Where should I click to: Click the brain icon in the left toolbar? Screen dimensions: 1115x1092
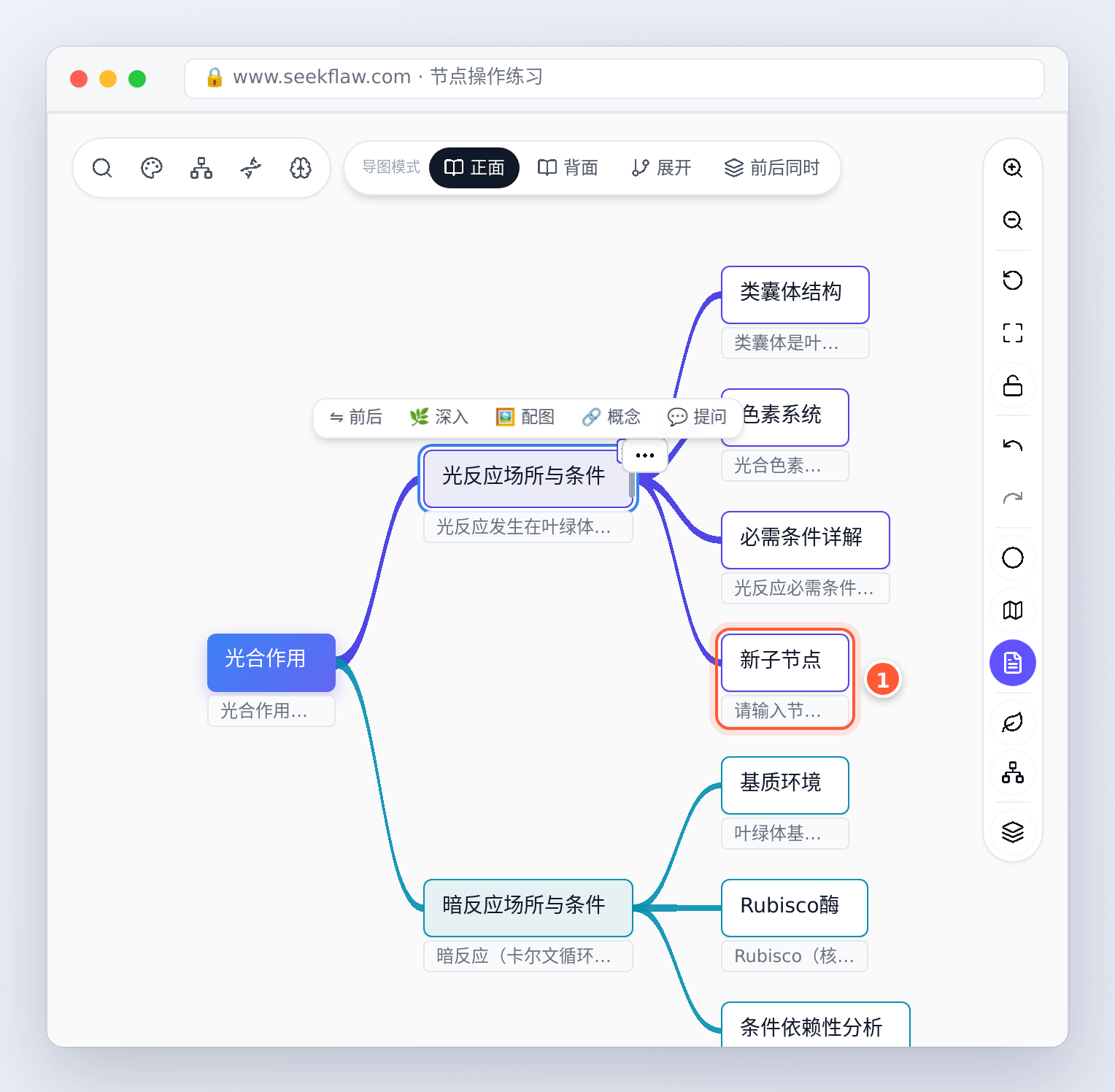coord(301,168)
